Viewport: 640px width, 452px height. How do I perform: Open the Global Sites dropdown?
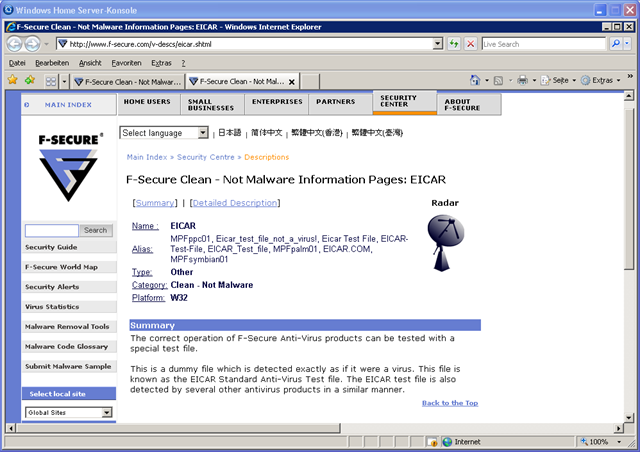click(x=69, y=412)
